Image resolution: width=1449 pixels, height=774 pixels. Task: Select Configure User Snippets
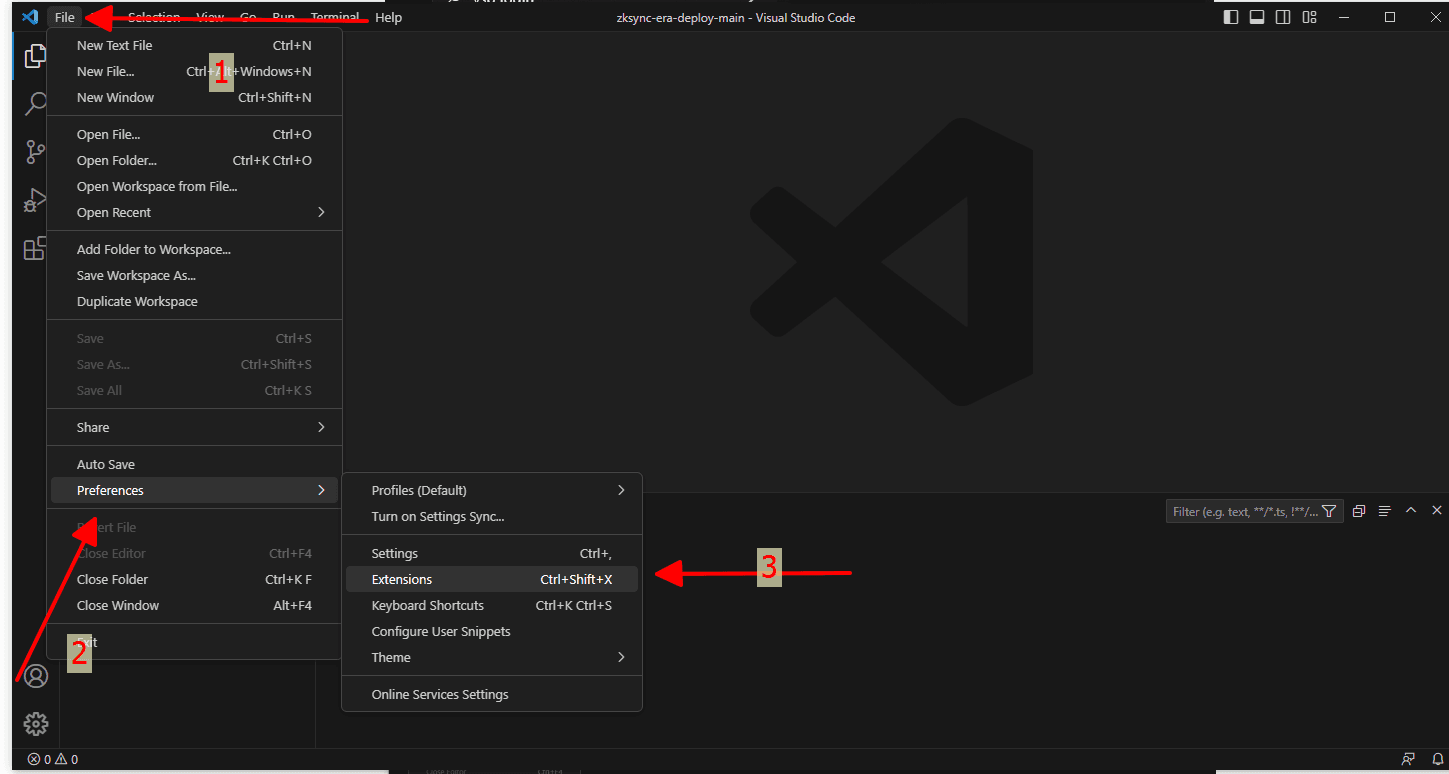492,631
